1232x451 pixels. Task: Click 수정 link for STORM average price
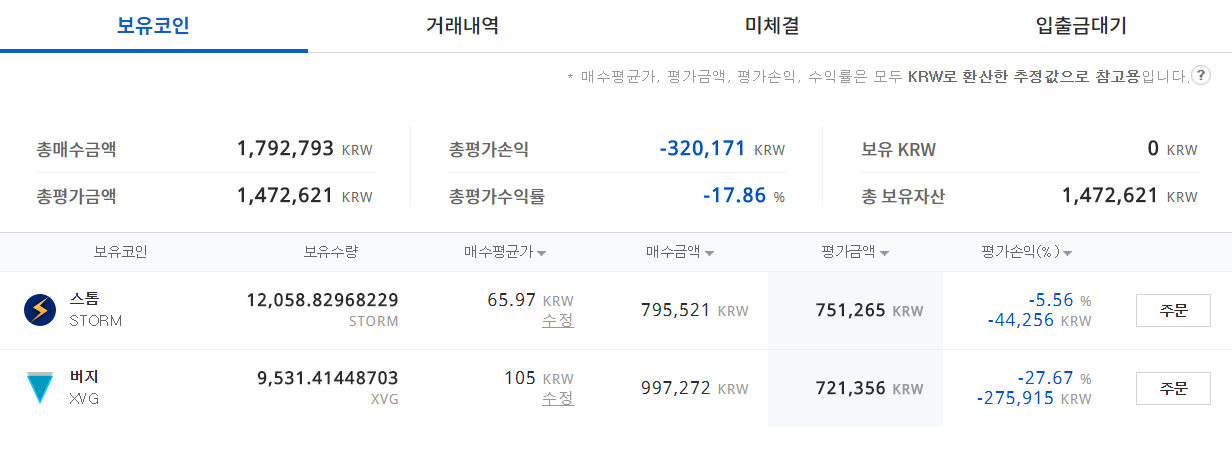click(558, 321)
